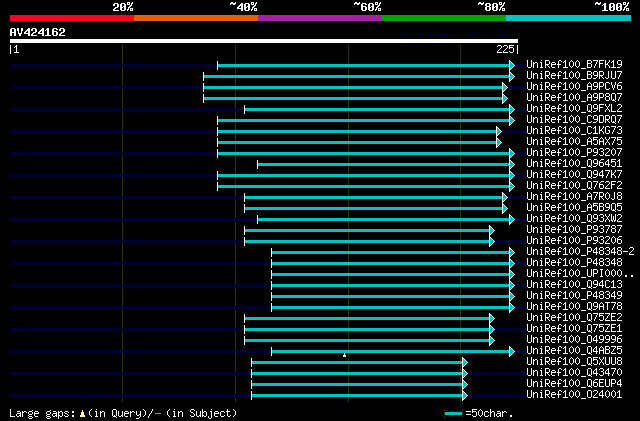Select the UniRef100_A5AX75 label
This screenshot has height=421, width=640.
[x=574, y=141]
